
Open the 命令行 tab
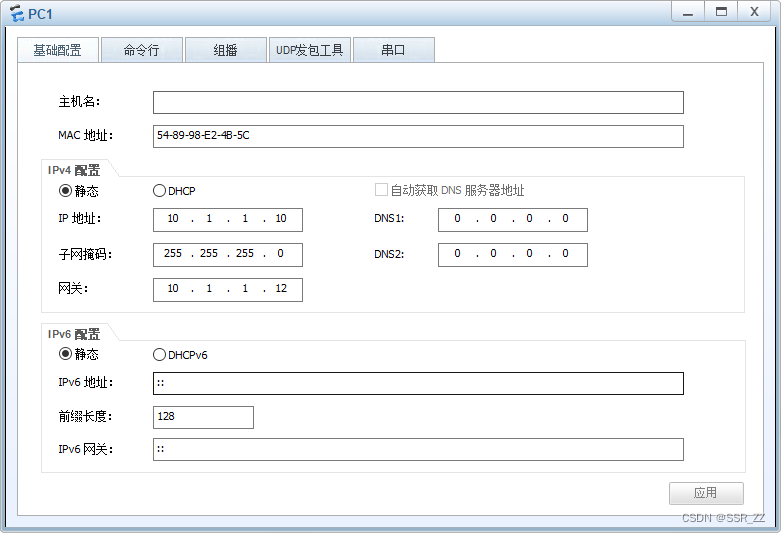coord(141,50)
